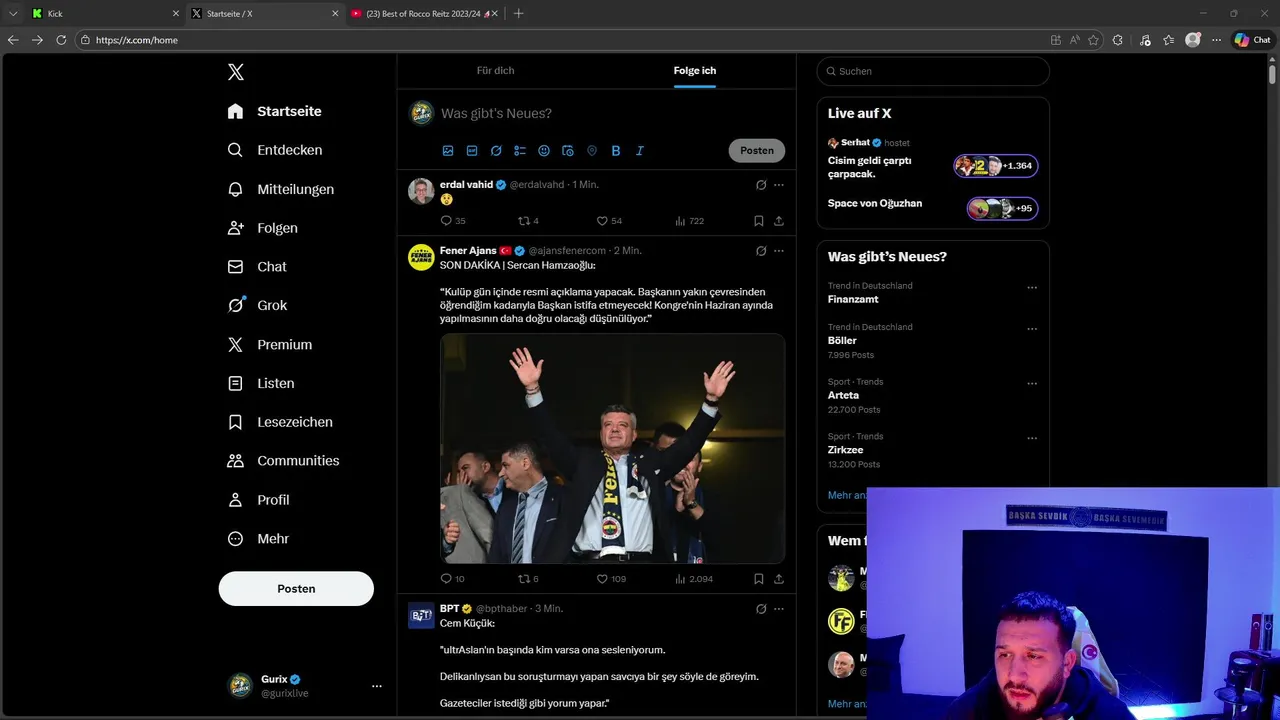Add a poll to the post
Viewport: 1280px width, 720px height.
pos(520,151)
